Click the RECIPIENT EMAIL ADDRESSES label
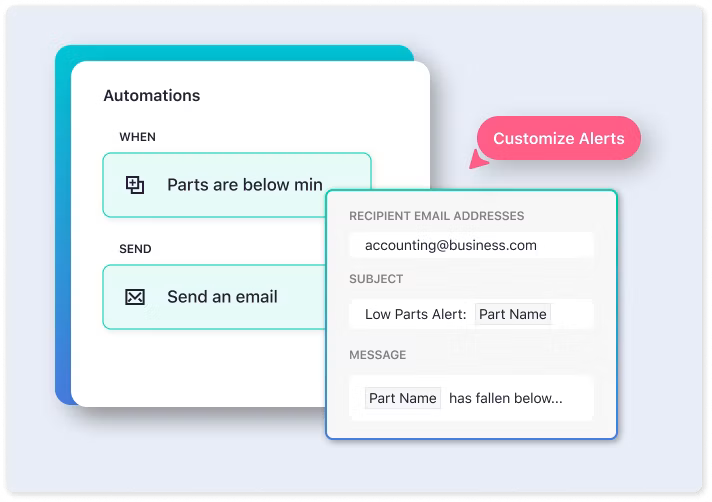The image size is (712, 502). coord(436,216)
